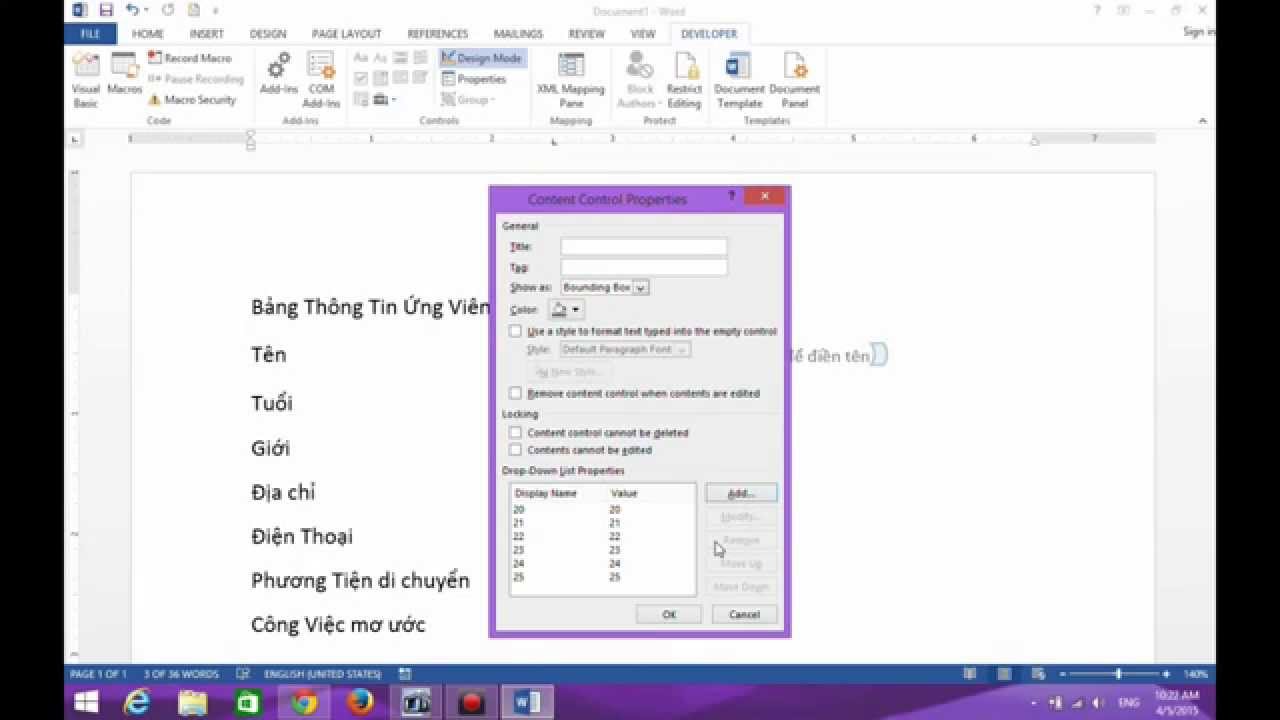Switch to the PAGE LAYOUT tab
Viewport: 1280px width, 720px height.
coord(346,34)
